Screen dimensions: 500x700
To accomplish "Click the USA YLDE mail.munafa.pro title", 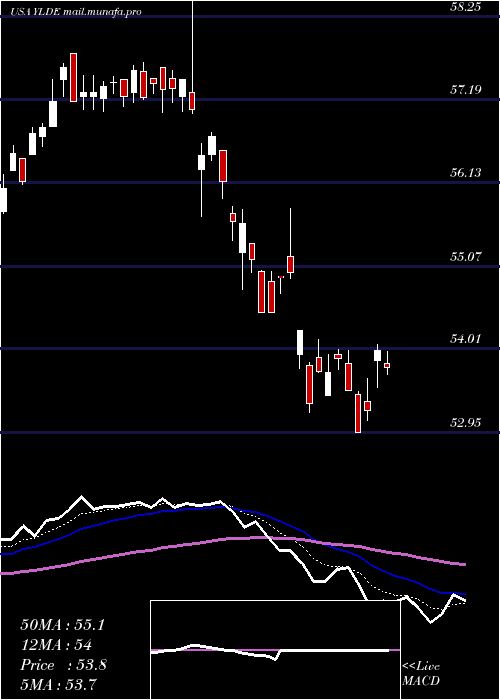I will (x=77, y=12).
